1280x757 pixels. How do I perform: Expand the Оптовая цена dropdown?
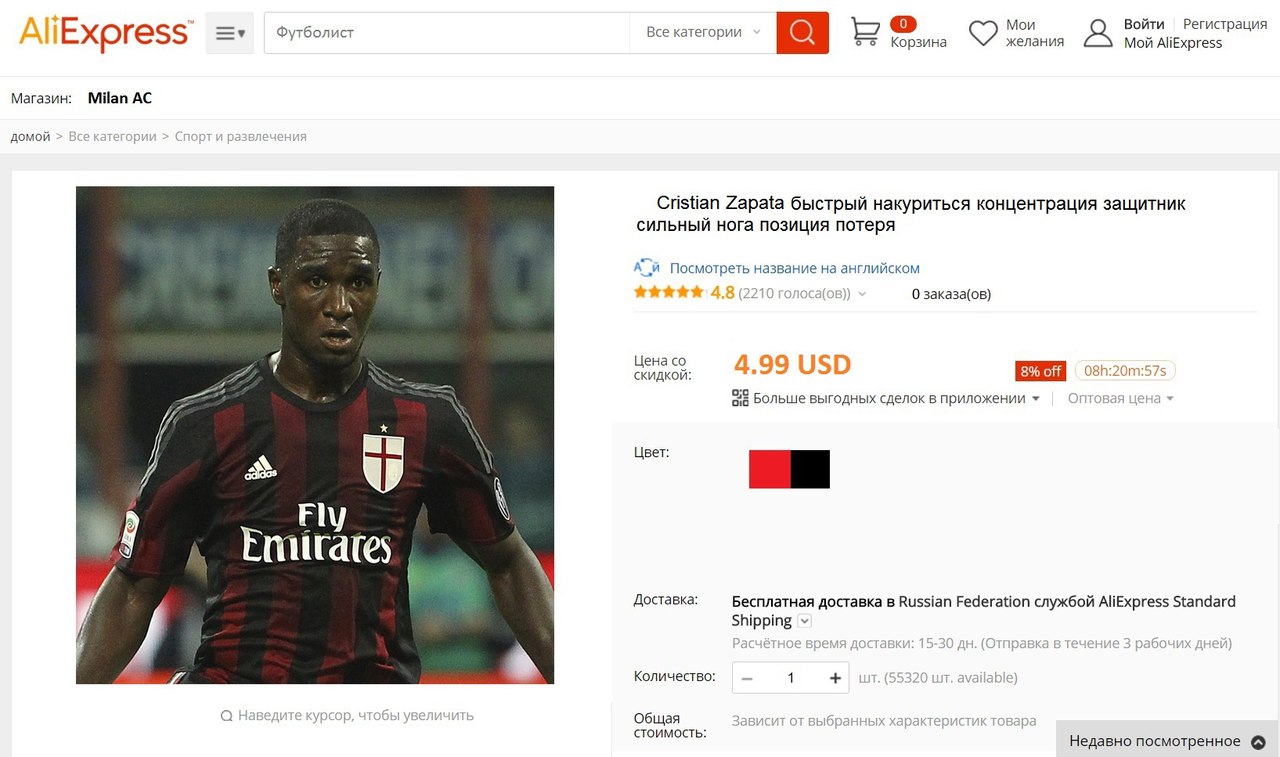1120,398
